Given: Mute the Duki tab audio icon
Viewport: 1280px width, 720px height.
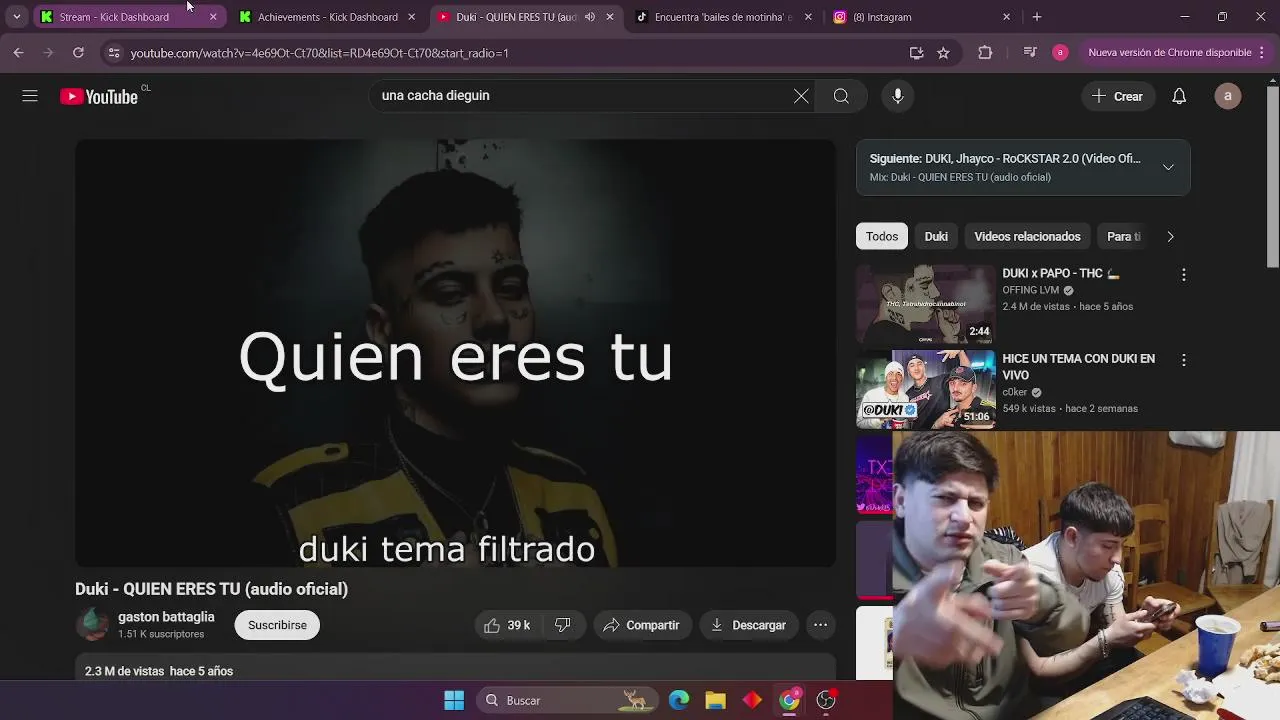Looking at the screenshot, I should coord(590,17).
